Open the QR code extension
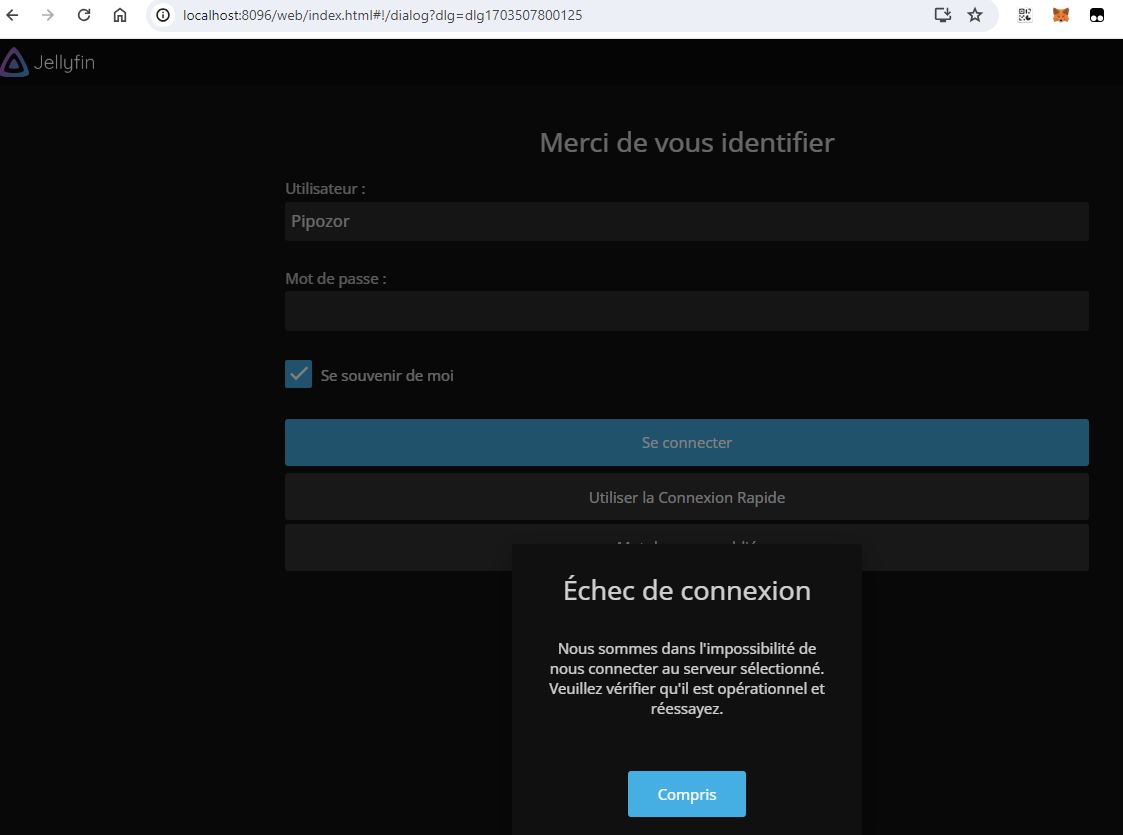 pyautogui.click(x=1025, y=15)
